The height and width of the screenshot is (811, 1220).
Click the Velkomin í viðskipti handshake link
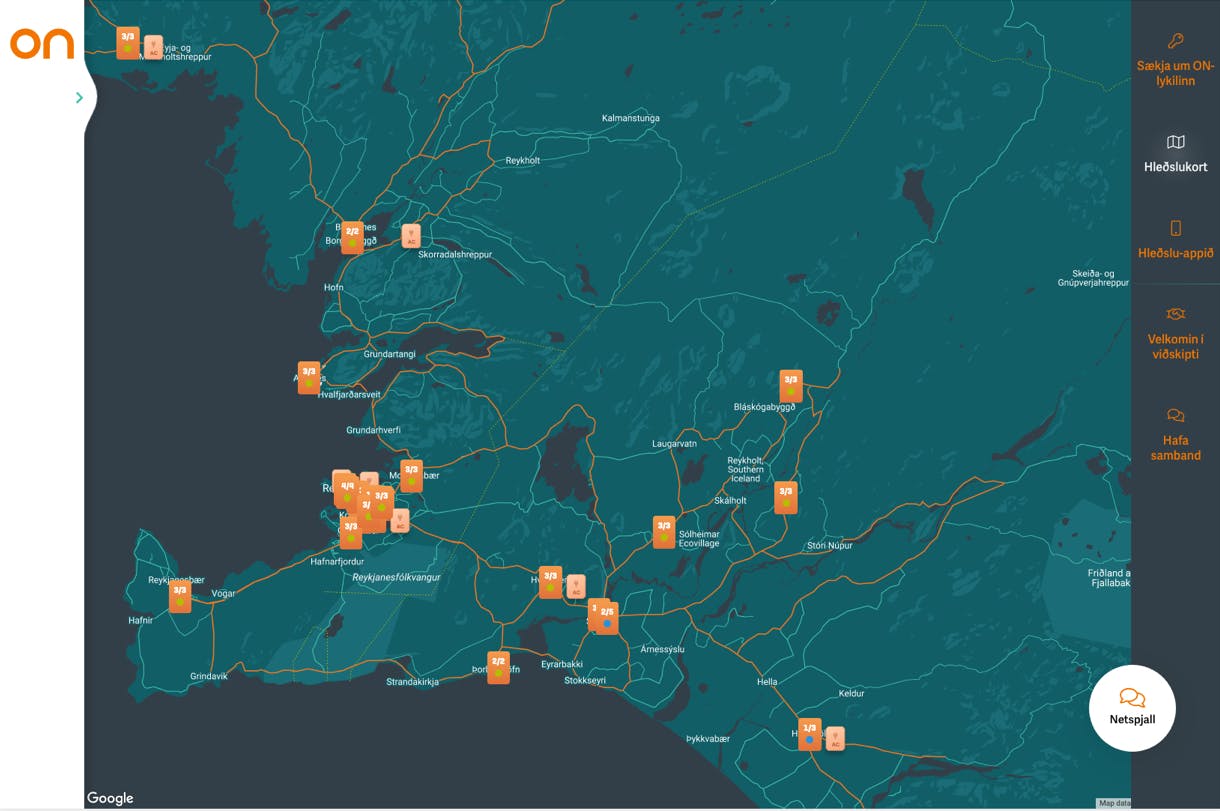(1175, 333)
